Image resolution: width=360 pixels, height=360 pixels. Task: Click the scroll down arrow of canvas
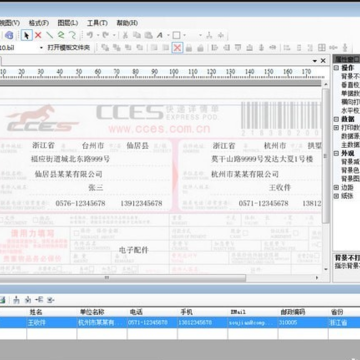(x=326, y=269)
